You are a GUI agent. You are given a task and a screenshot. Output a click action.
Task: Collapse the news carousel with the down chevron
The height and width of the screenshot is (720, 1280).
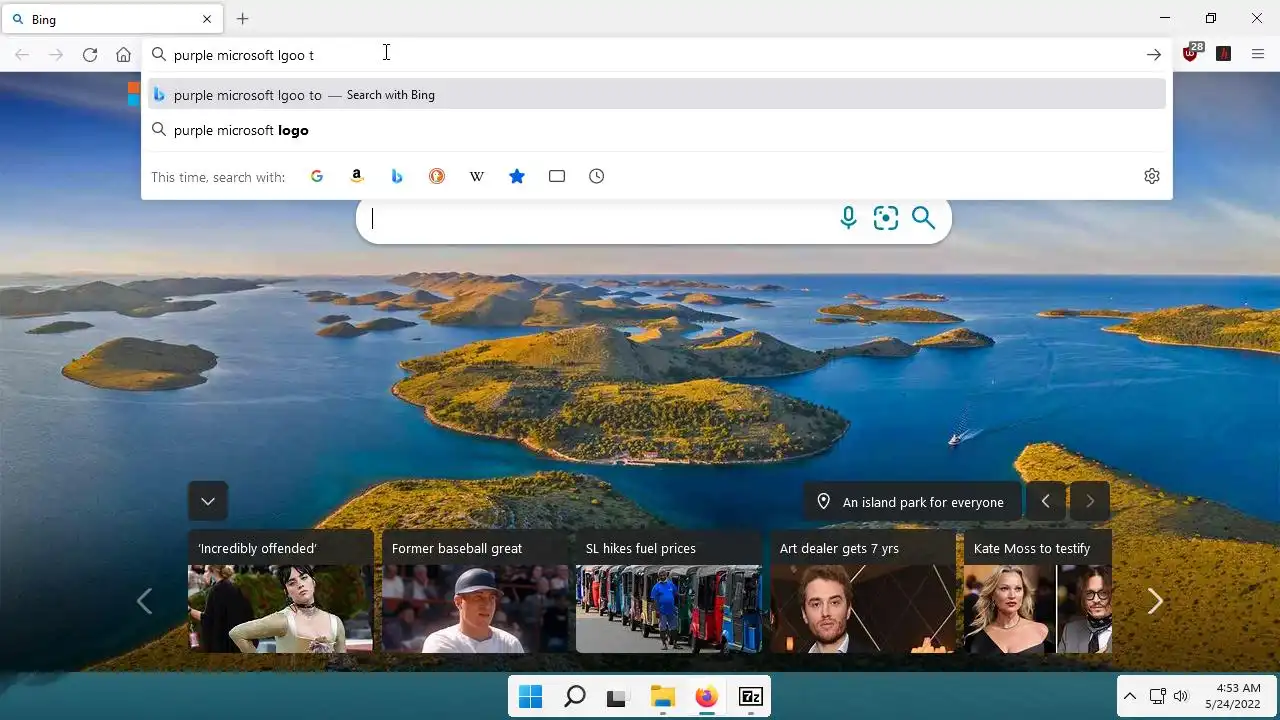208,501
